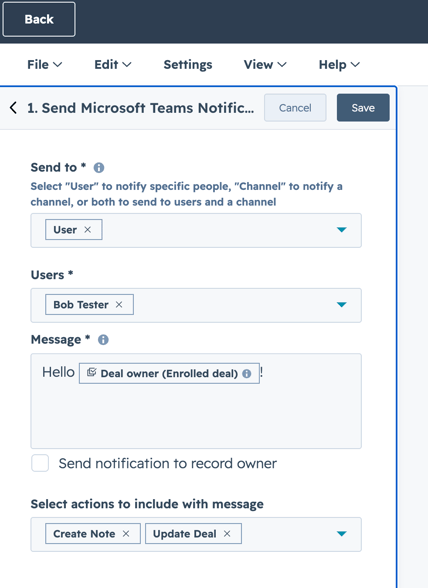
Task: Open the Send to dropdown arrow
Action: coord(341,230)
